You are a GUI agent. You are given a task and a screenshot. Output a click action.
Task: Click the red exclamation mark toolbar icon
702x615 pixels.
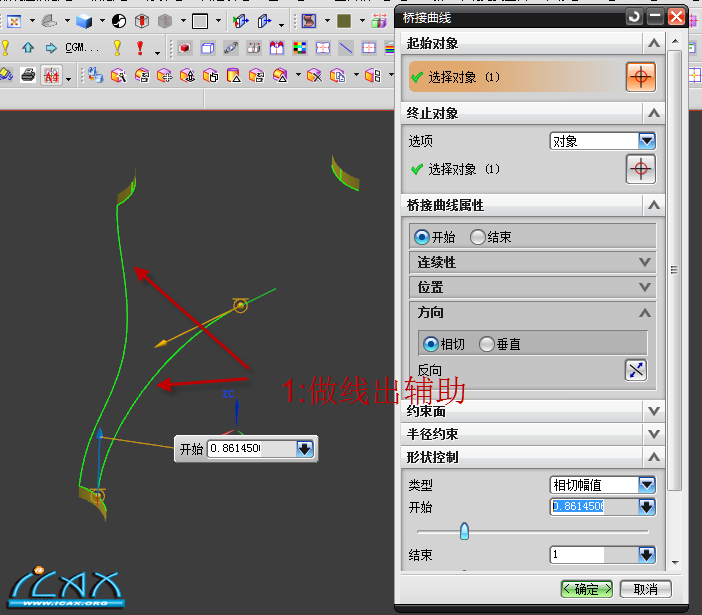(x=140, y=48)
